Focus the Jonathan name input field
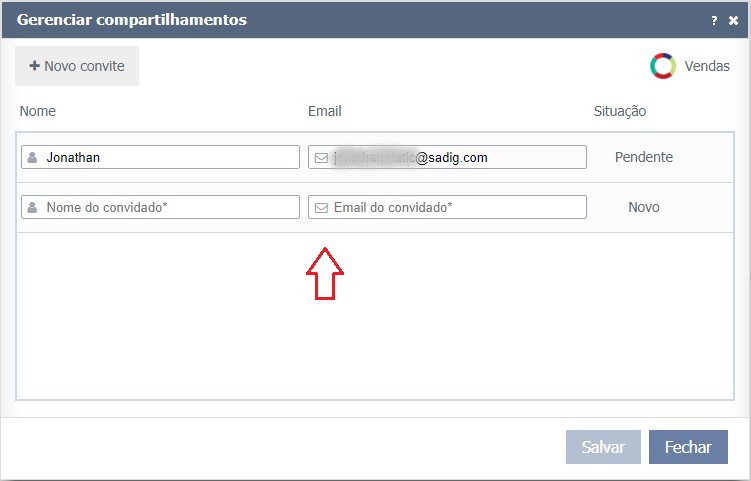The image size is (751, 481). point(170,157)
